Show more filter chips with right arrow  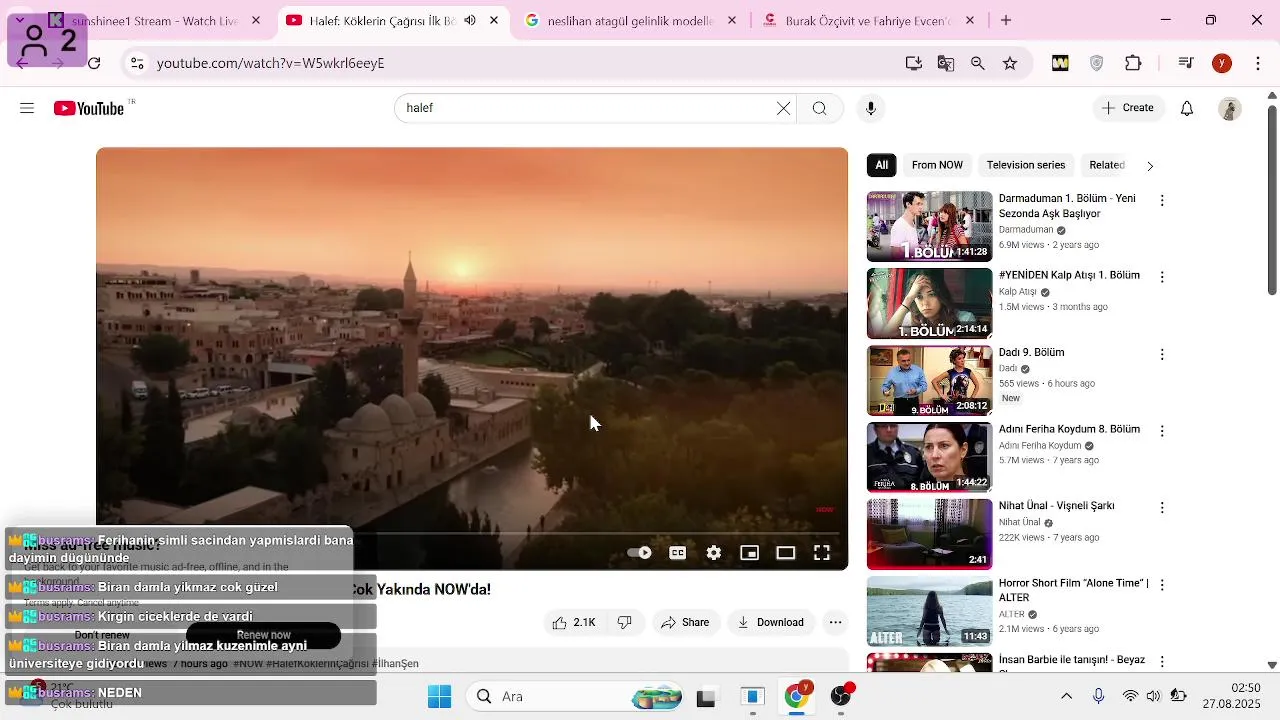(1150, 166)
